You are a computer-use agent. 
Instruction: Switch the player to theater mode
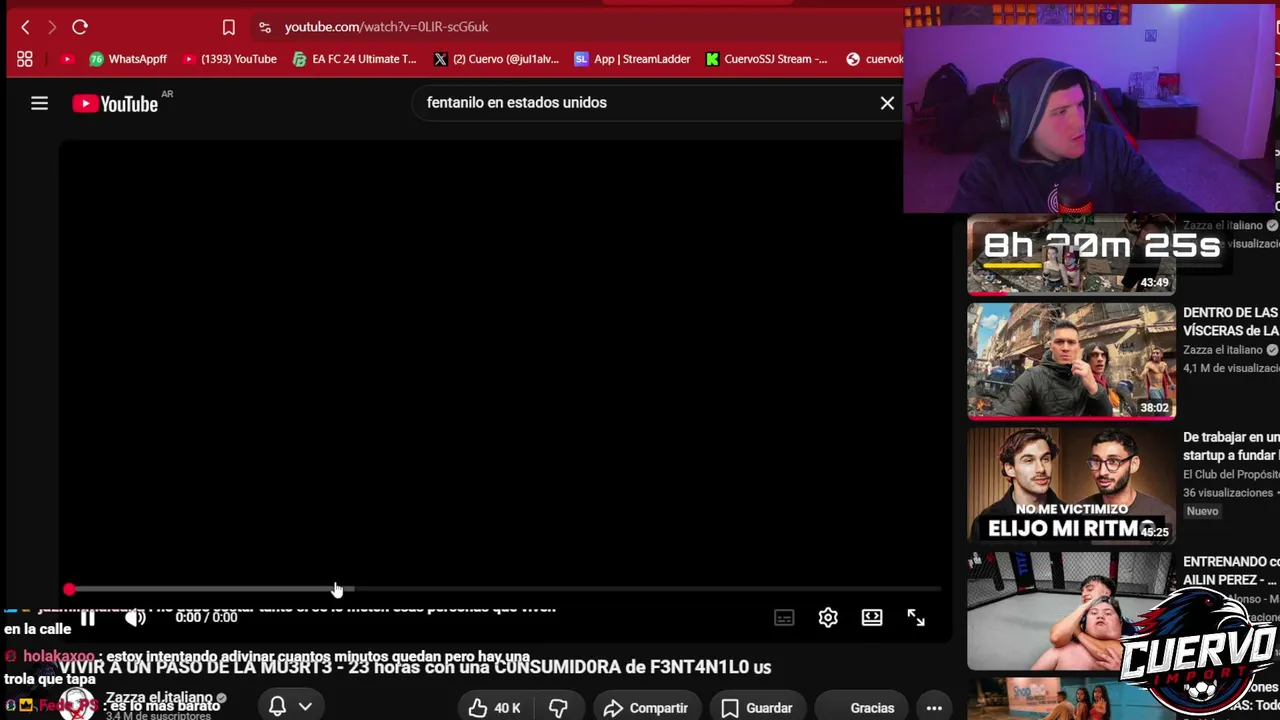click(872, 618)
